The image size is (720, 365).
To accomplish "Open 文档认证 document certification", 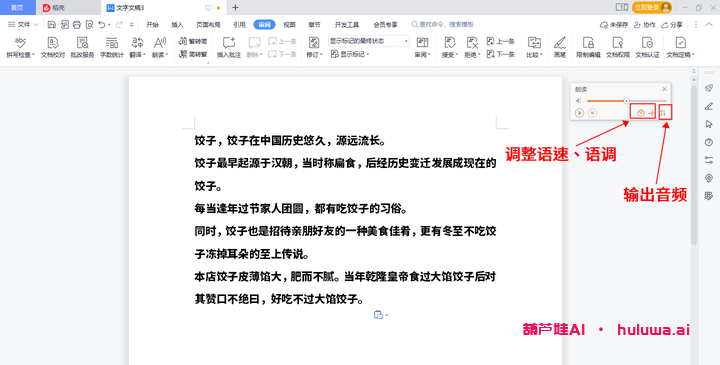I will [x=647, y=48].
